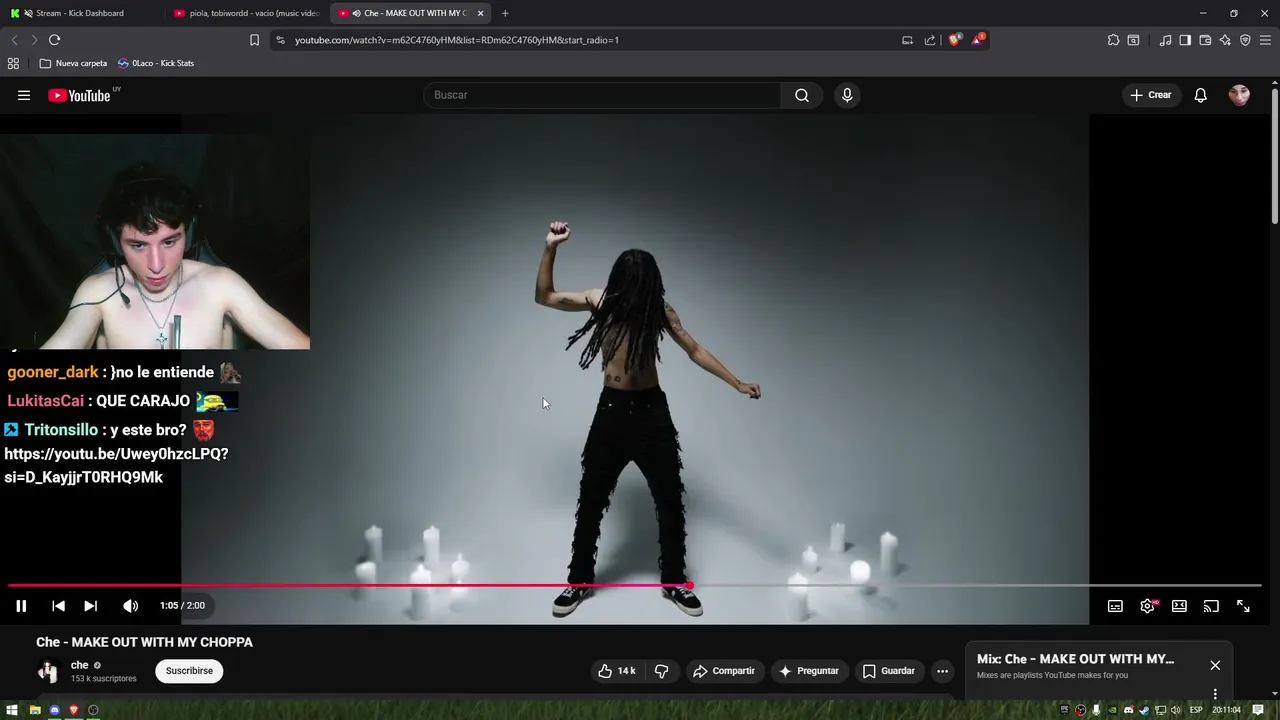Skip to the previous video
The width and height of the screenshot is (1280, 720).
[58, 606]
